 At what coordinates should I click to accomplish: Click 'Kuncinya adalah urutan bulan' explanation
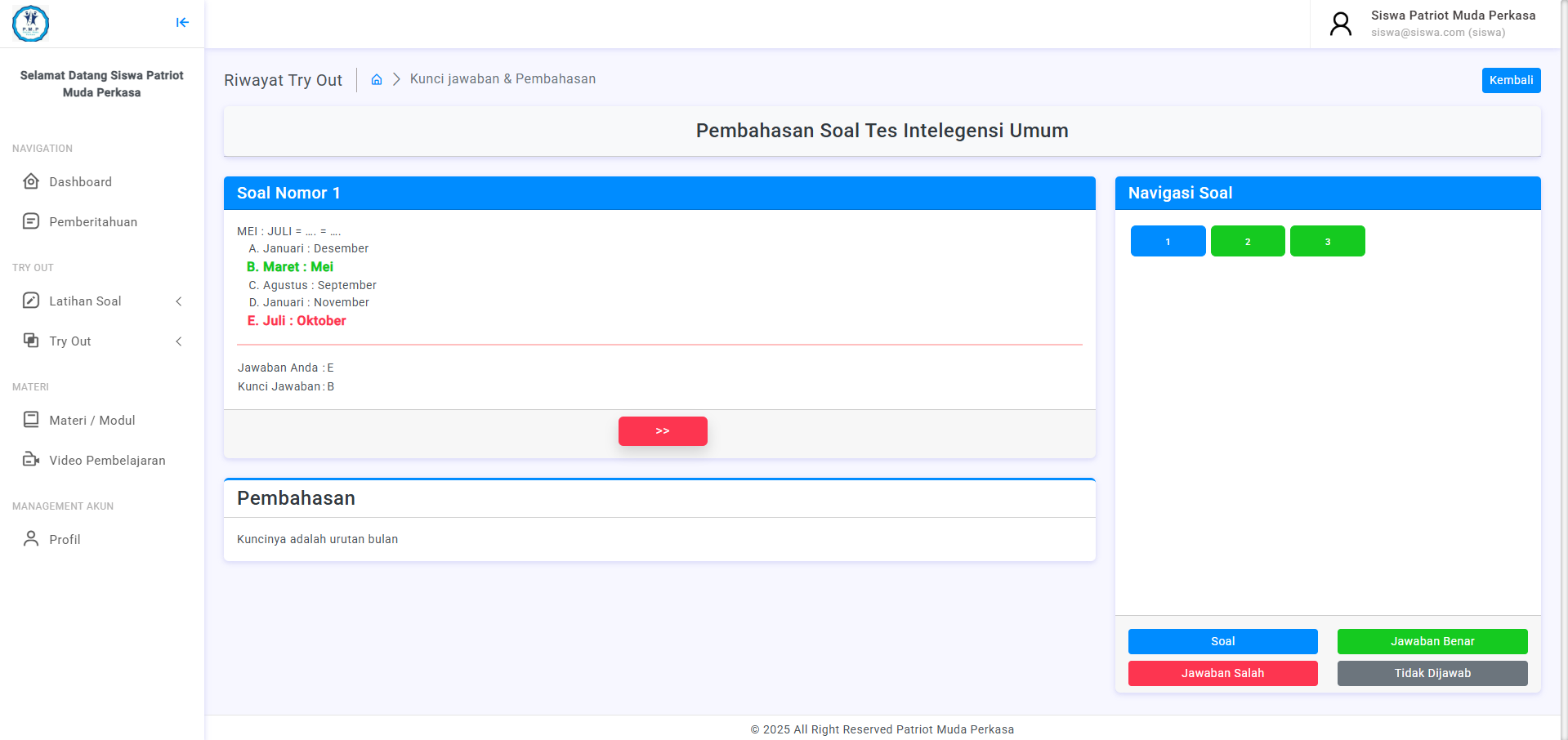click(x=317, y=539)
